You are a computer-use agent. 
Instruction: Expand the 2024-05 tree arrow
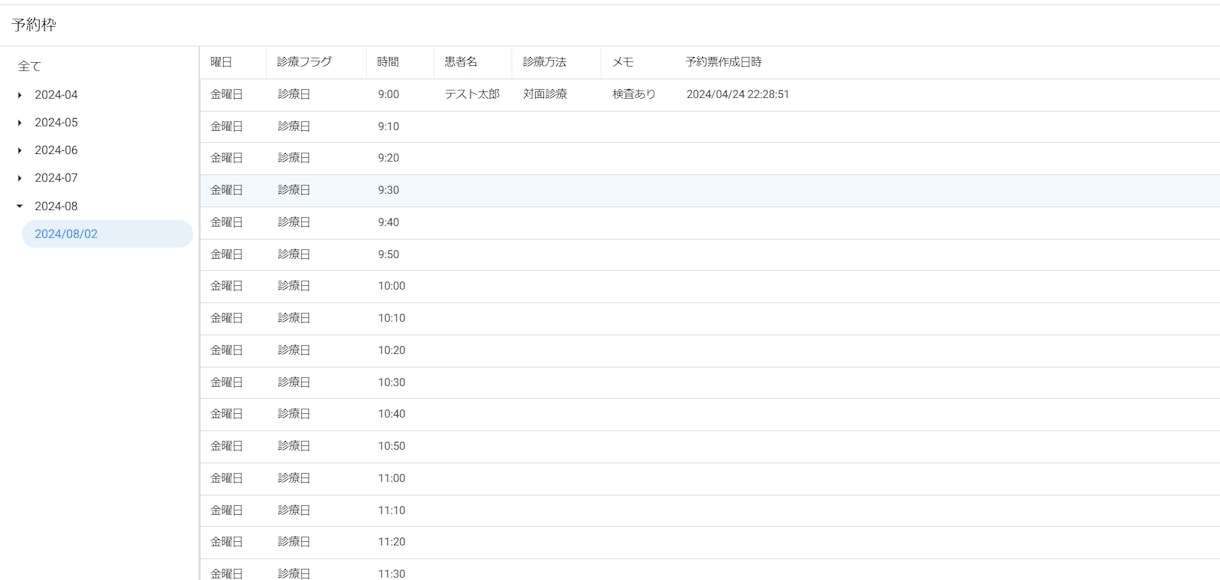pyautogui.click(x=20, y=123)
